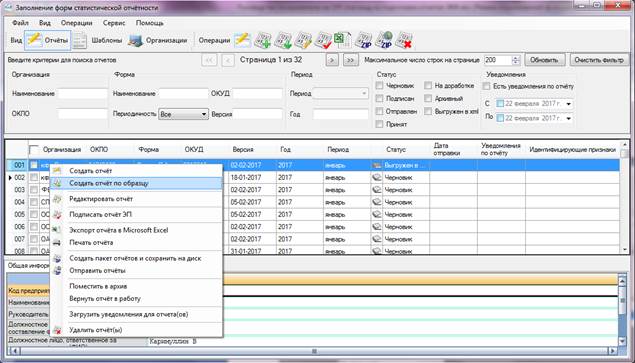Click the details panel scroll-down arrow
The width and height of the screenshot is (635, 363).
tap(622, 342)
